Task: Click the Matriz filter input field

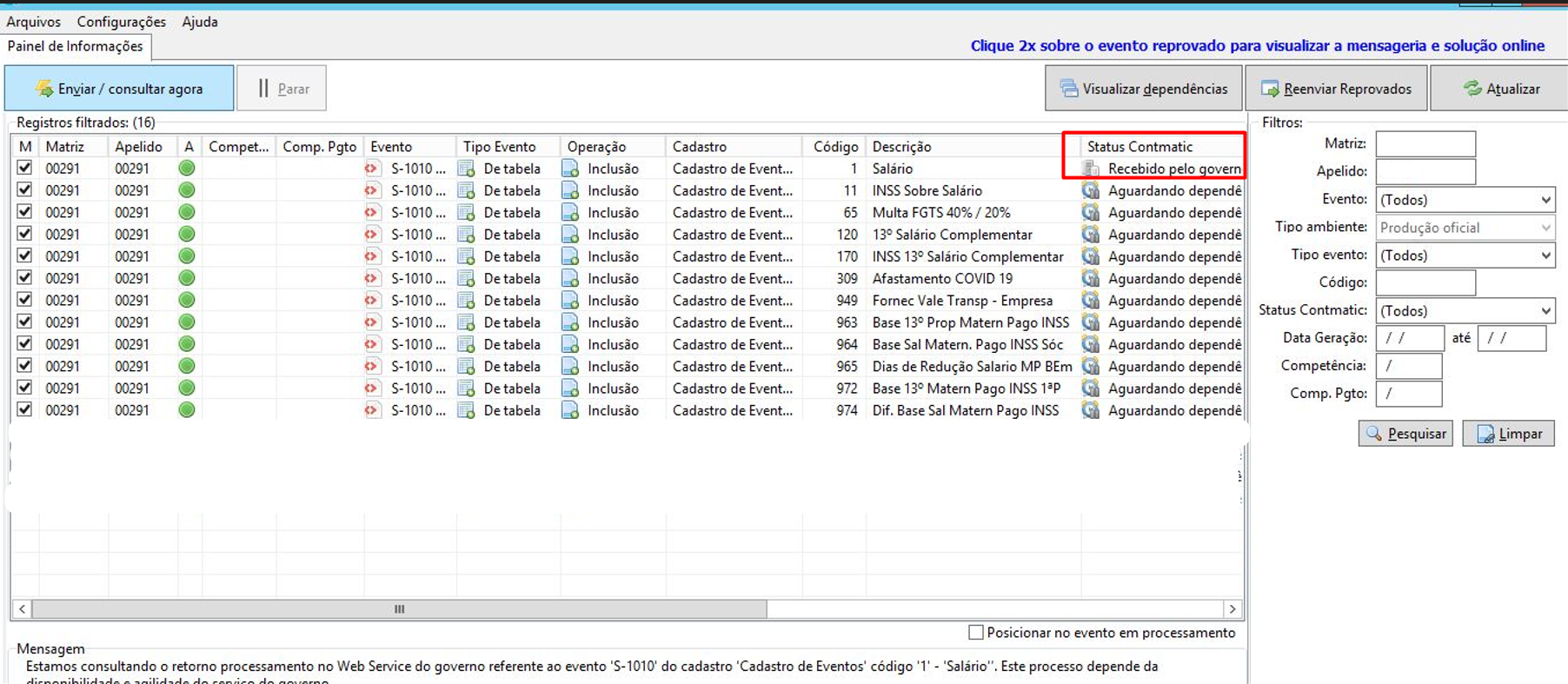Action: point(1425,144)
